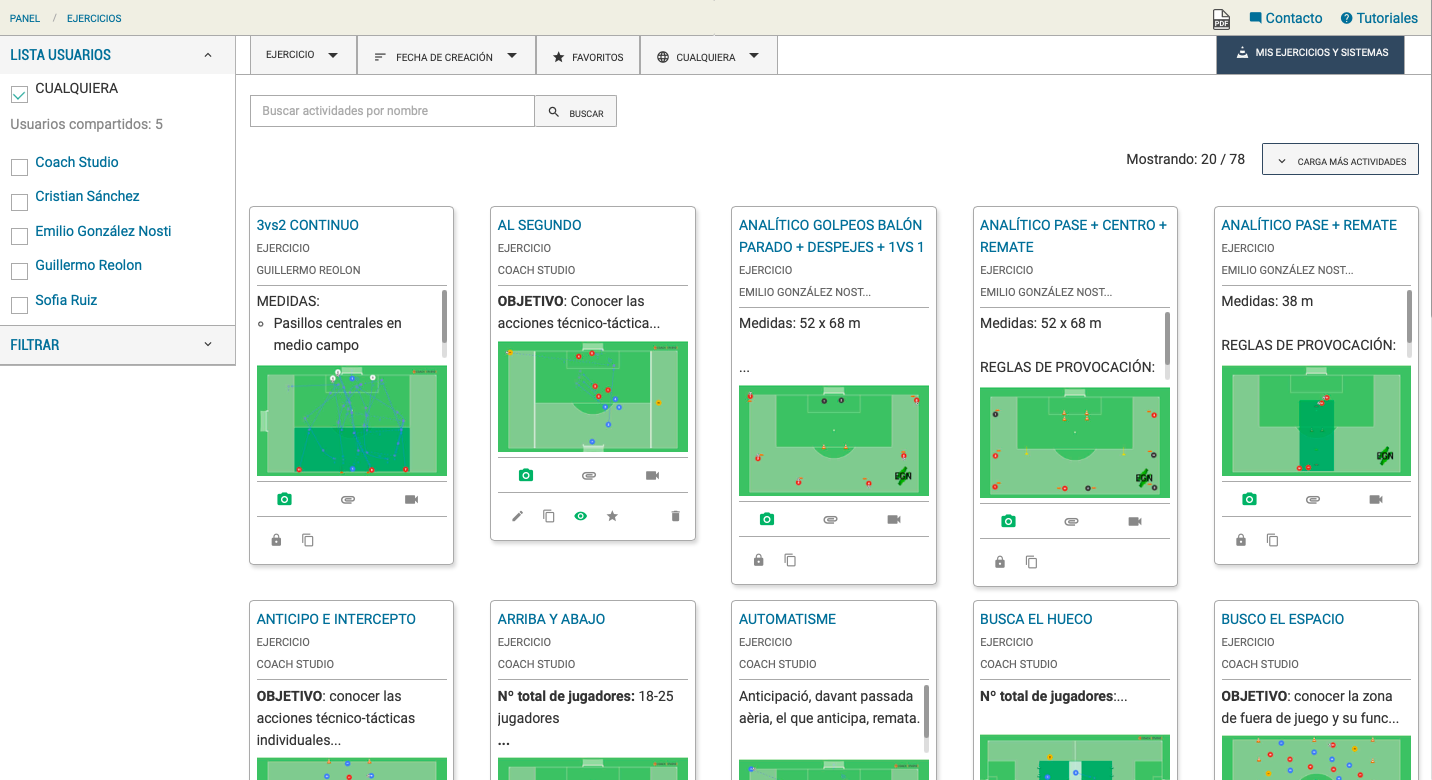Screen dimensions: 1432x780
Task: Click video icon on ANALÍTICO PASE + REMATE card
Action: click(1376, 499)
